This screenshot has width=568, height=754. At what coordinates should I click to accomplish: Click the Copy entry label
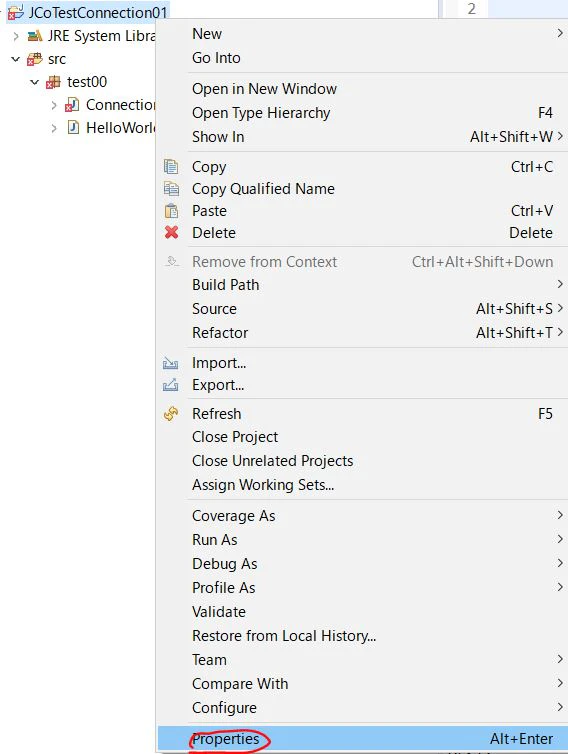click(x=209, y=167)
